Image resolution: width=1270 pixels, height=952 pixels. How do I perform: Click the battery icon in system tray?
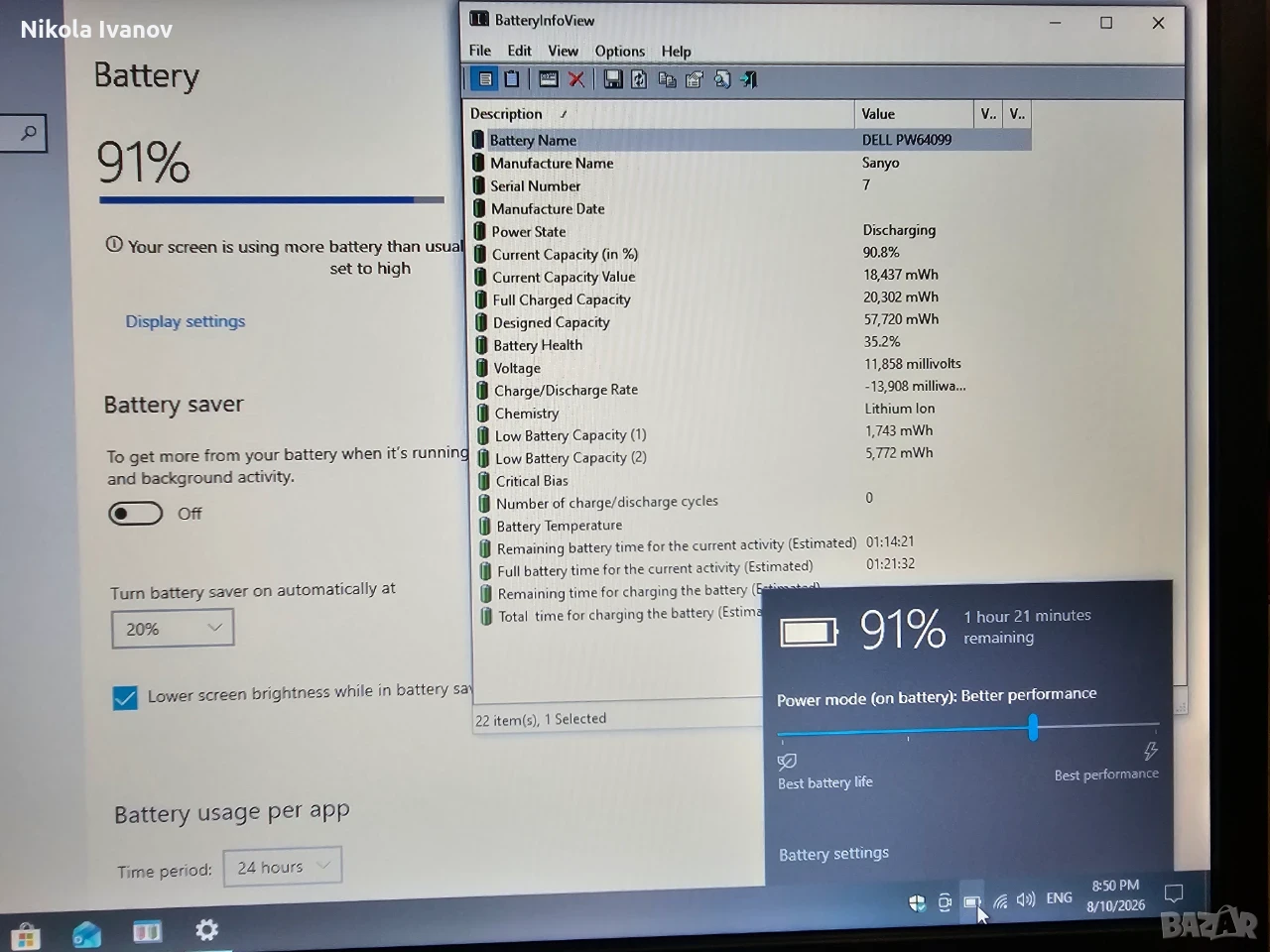tap(971, 901)
